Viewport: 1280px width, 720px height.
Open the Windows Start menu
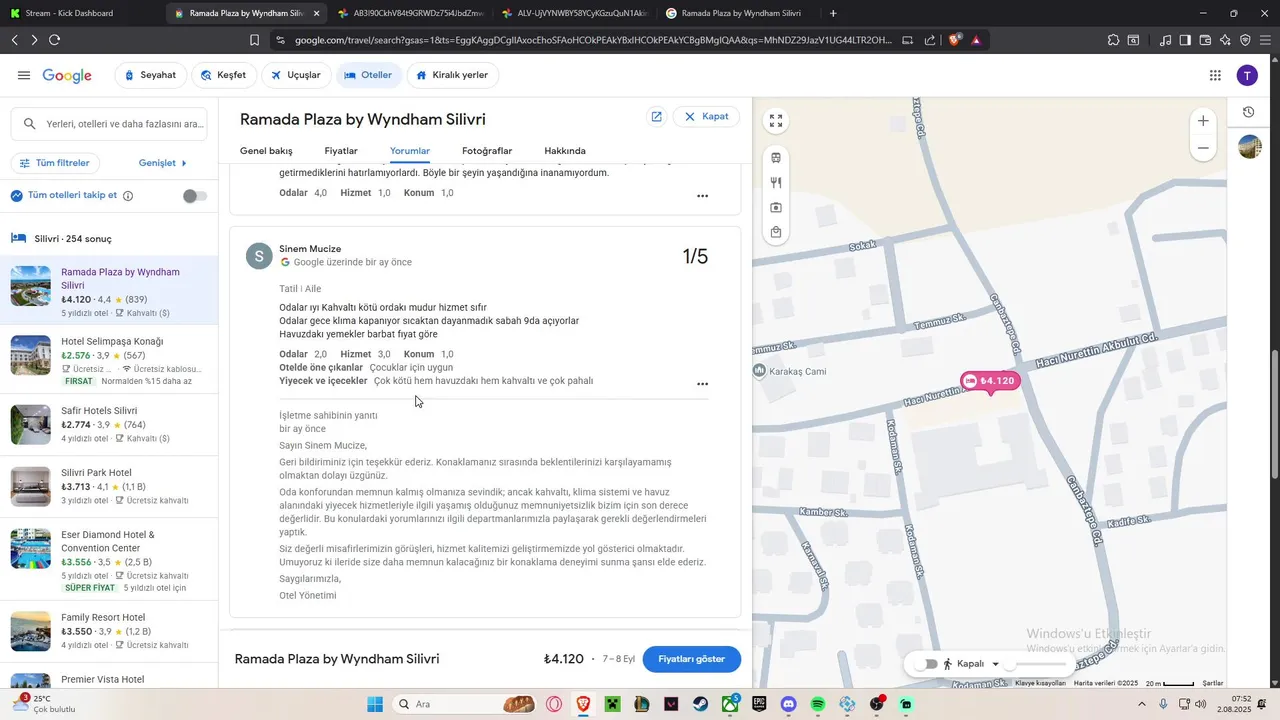[375, 704]
